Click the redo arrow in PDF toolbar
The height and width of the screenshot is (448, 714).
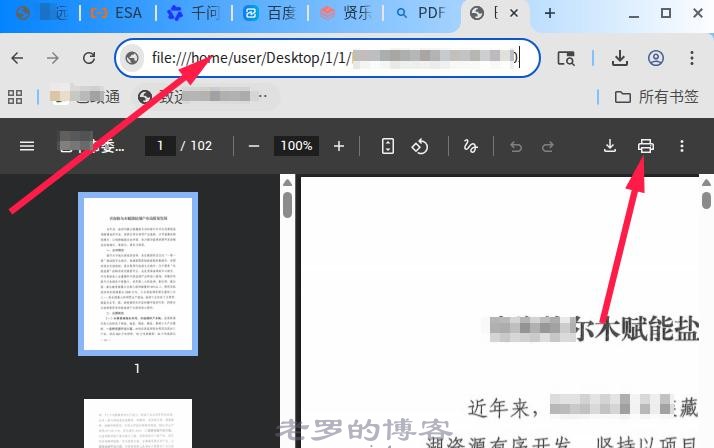coord(548,146)
